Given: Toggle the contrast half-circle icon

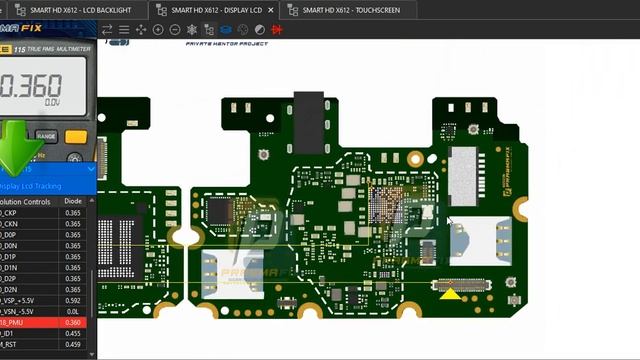Looking at the screenshot, I should (260, 29).
